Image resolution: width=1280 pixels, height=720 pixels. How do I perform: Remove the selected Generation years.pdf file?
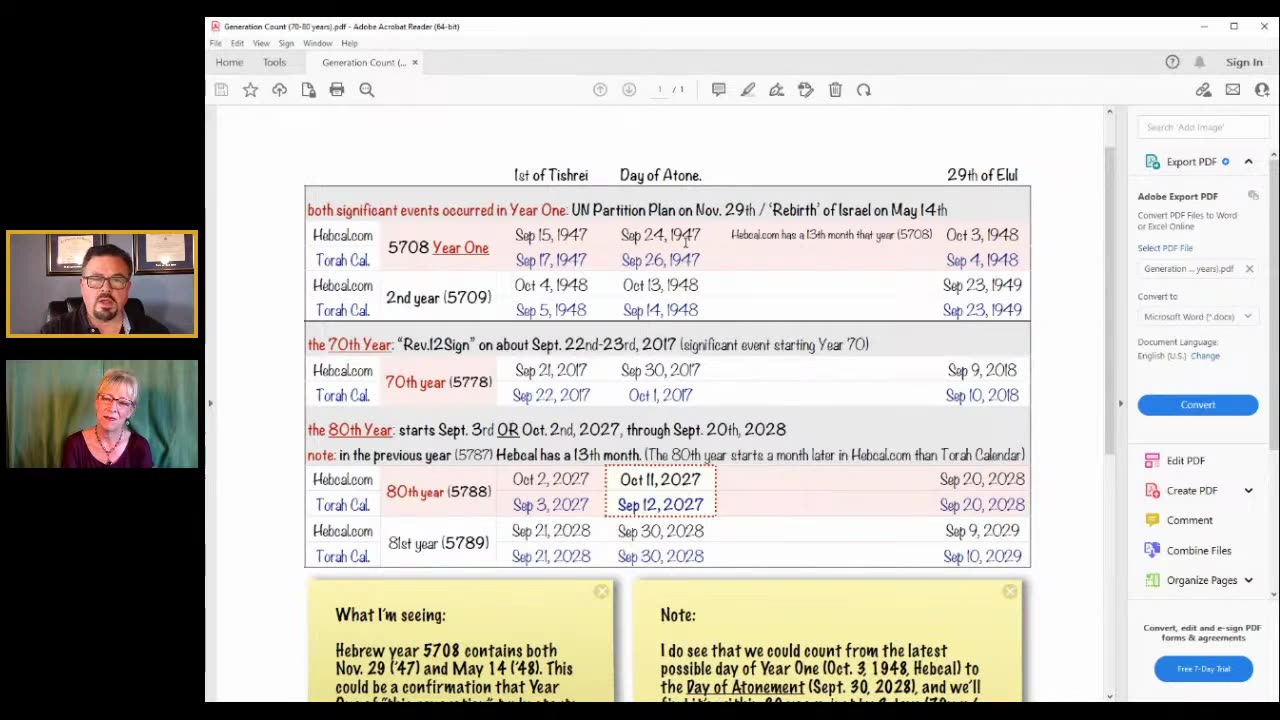click(x=1249, y=269)
